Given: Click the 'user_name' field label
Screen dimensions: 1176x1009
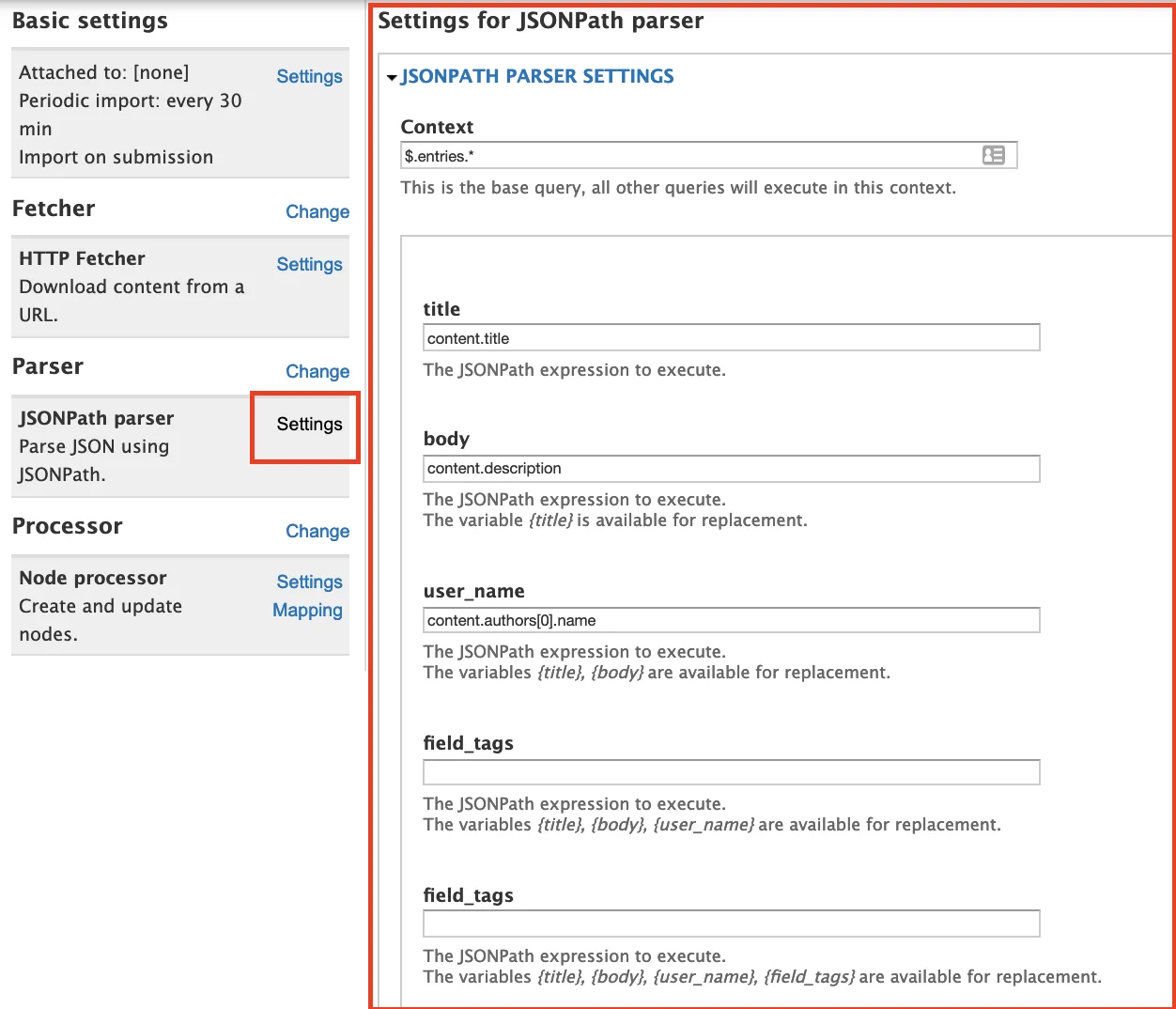Looking at the screenshot, I should [x=473, y=591].
